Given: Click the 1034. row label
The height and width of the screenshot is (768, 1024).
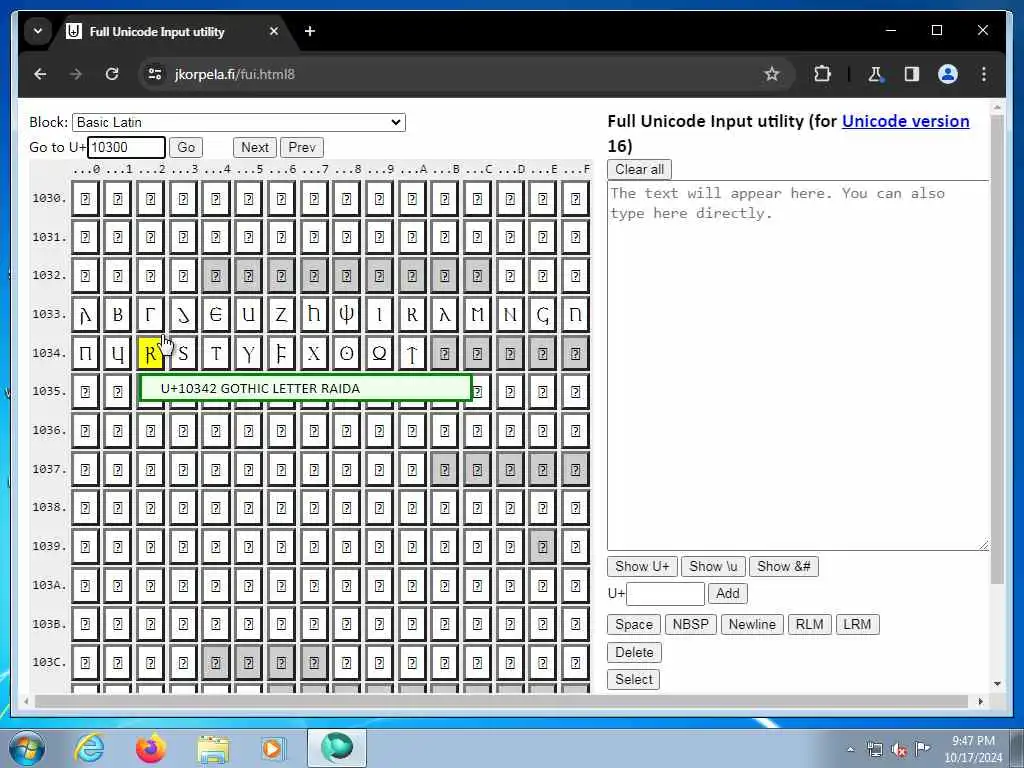Looking at the screenshot, I should click(x=50, y=353).
